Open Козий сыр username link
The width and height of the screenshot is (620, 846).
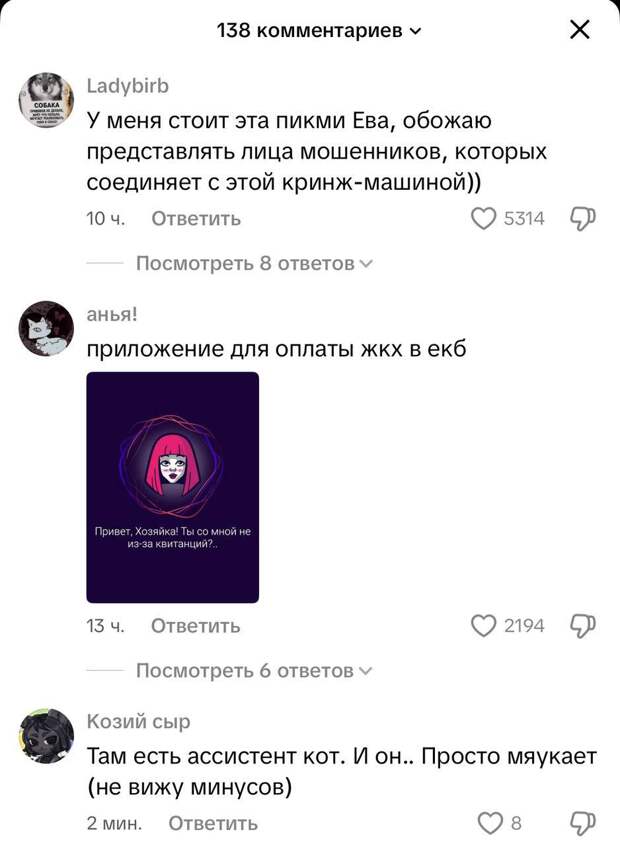coord(139,721)
